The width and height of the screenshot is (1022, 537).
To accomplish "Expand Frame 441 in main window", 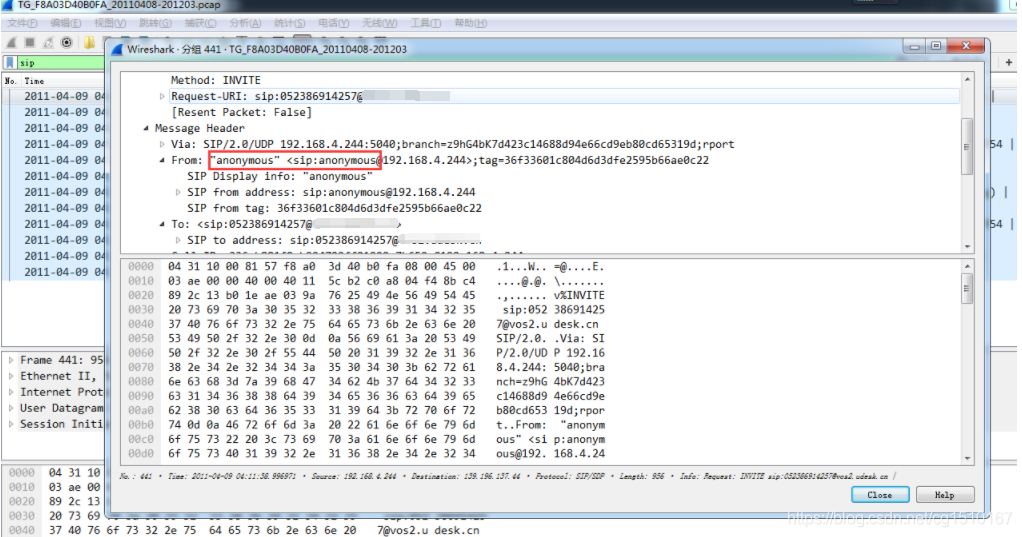I will click(11, 360).
